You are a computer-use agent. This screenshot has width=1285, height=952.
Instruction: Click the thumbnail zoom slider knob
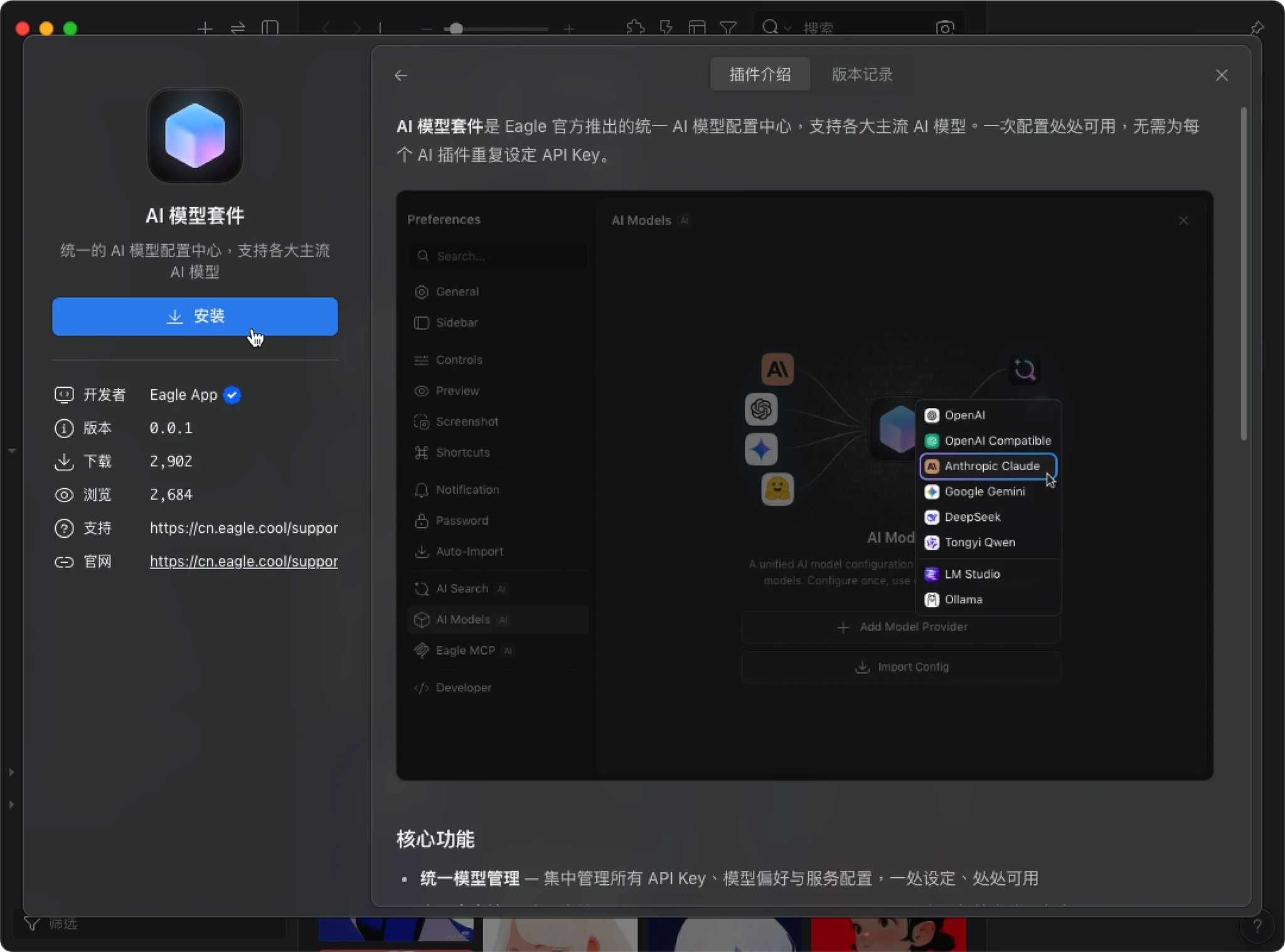(x=456, y=29)
